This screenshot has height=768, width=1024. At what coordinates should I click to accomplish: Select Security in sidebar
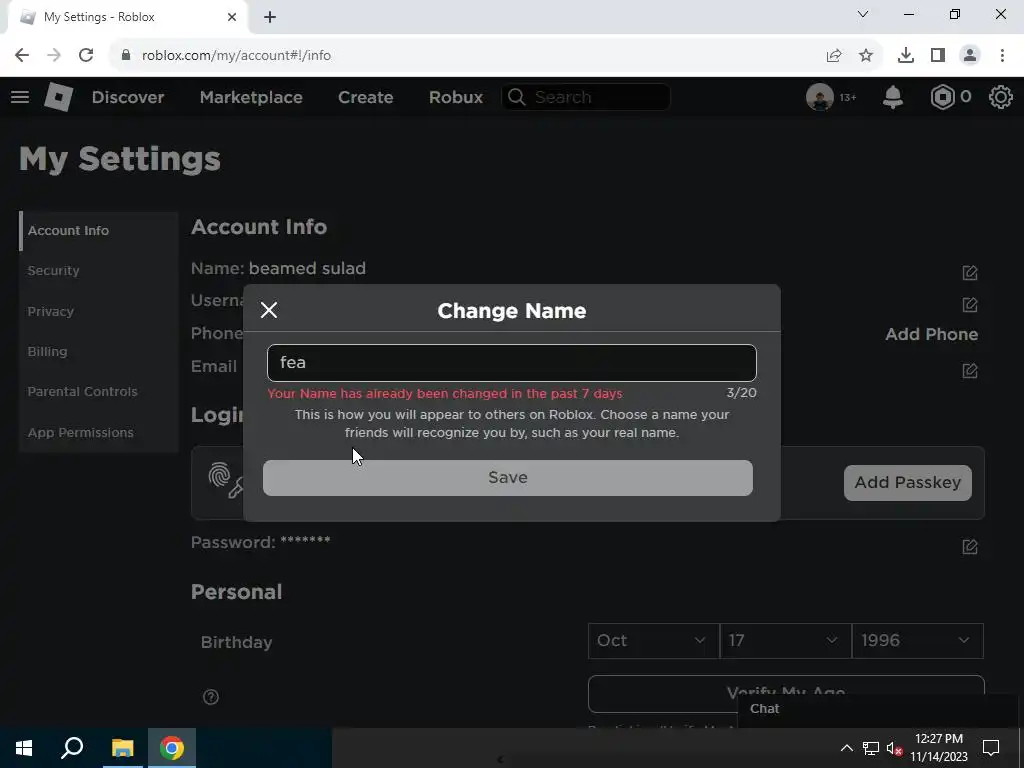[x=99, y=270]
